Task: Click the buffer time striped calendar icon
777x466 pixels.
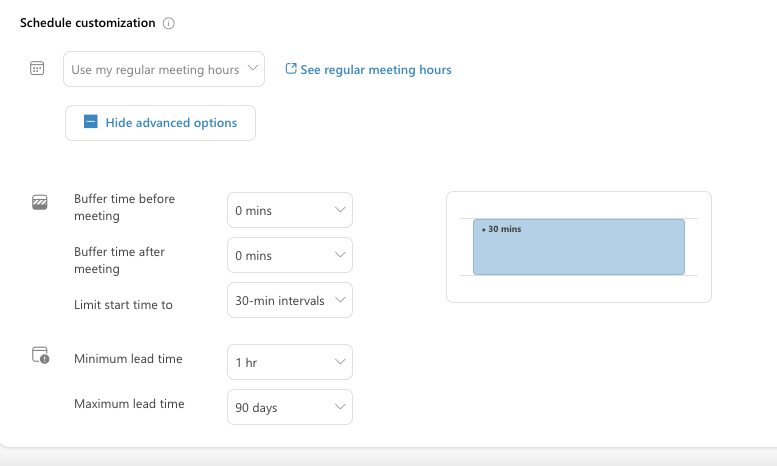Action: tap(40, 202)
